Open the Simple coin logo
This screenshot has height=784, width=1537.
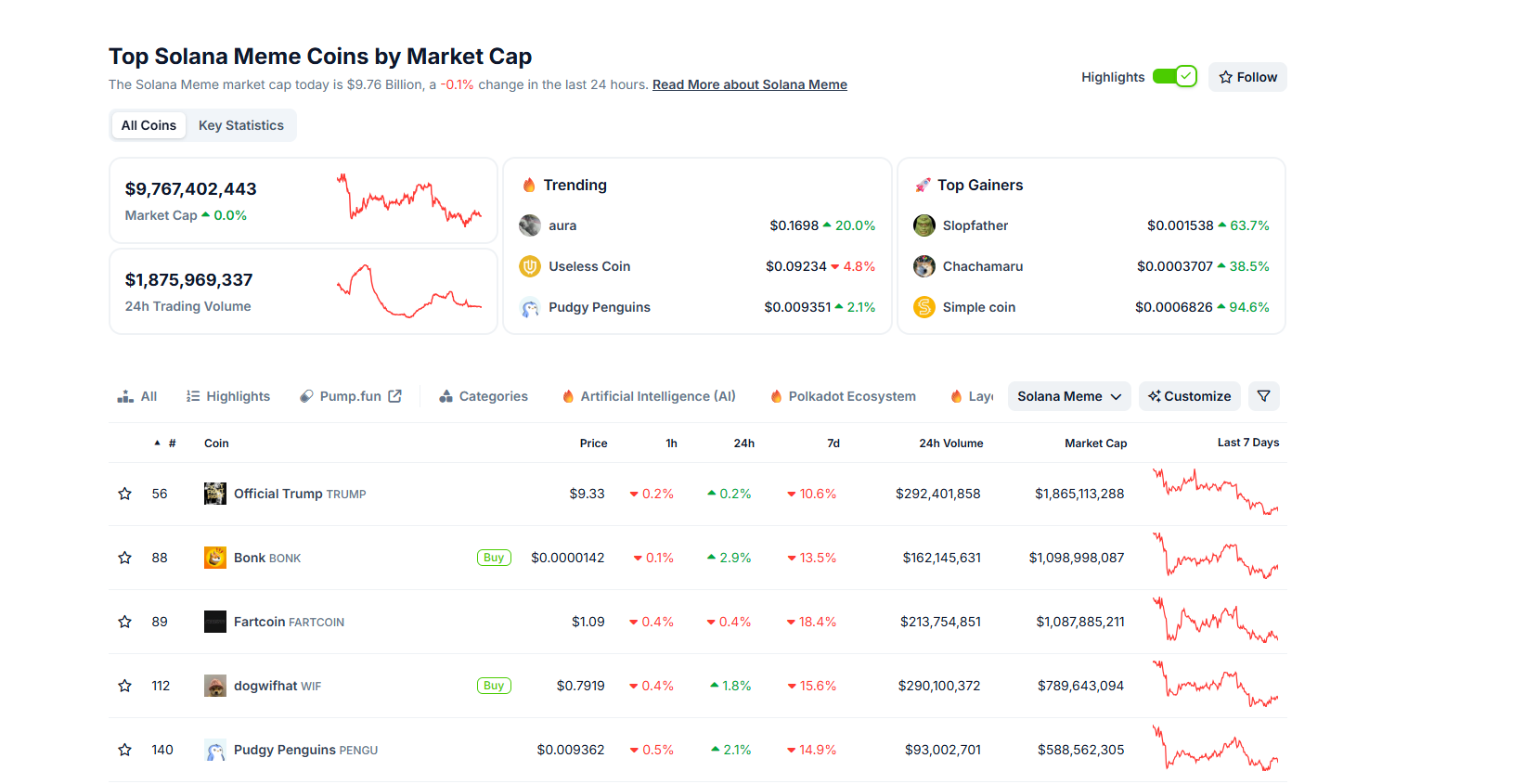tap(924, 307)
